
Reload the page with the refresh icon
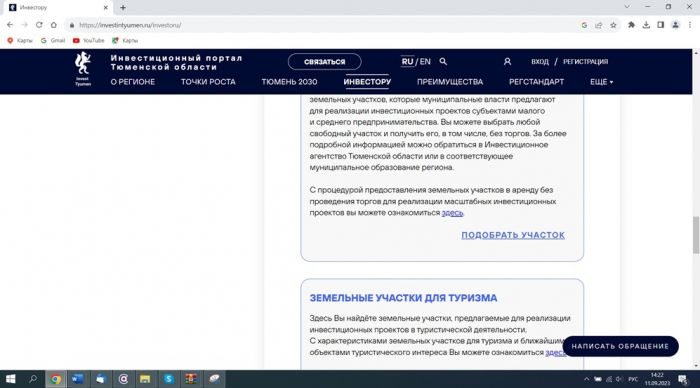point(39,25)
